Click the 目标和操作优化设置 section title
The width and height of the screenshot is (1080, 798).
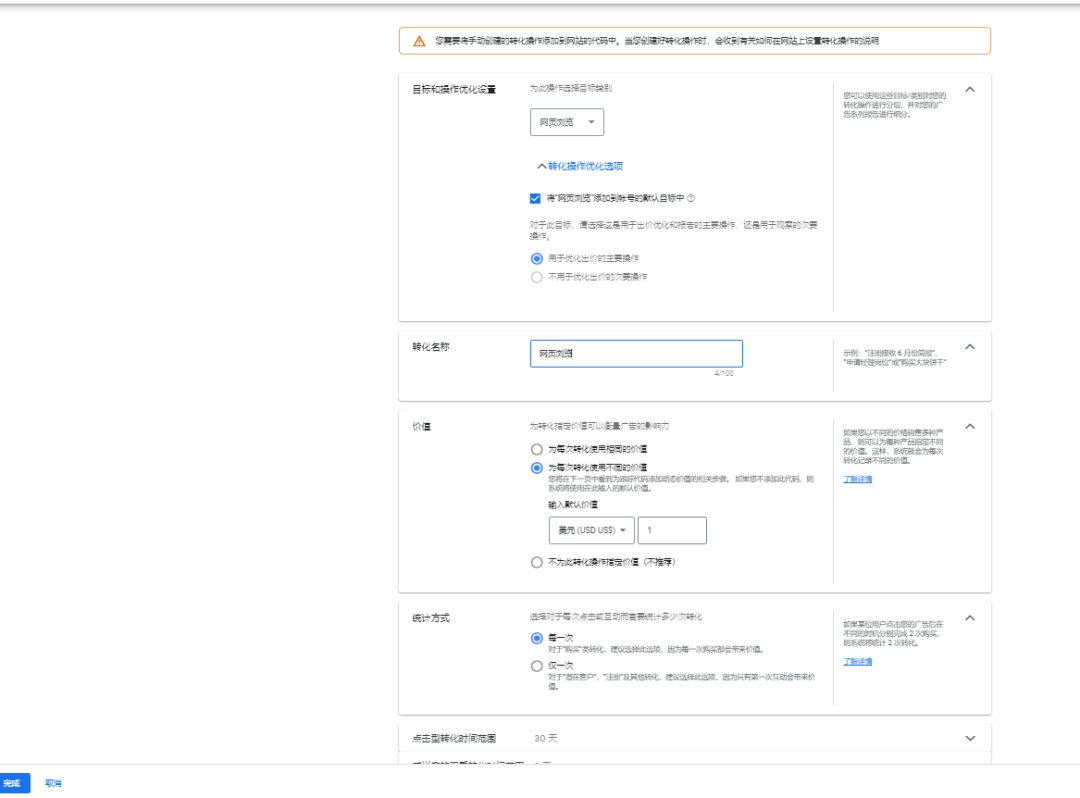tap(454, 90)
